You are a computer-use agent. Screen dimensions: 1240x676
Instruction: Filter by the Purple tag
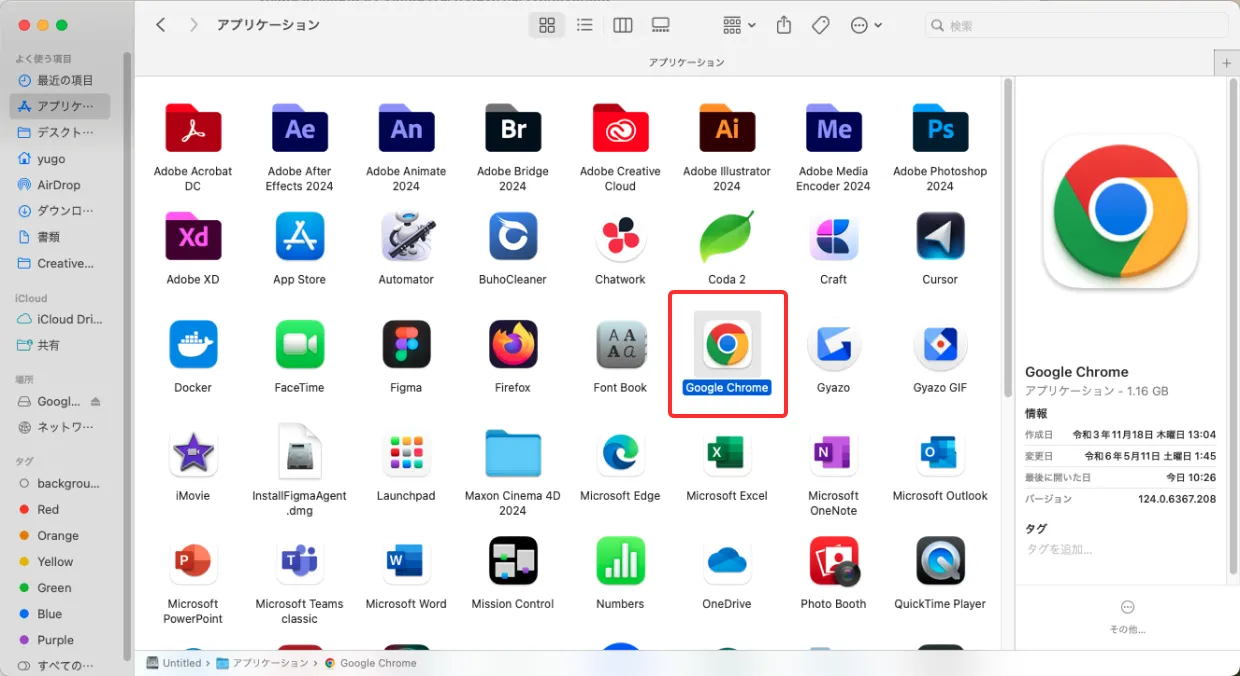tap(60, 640)
